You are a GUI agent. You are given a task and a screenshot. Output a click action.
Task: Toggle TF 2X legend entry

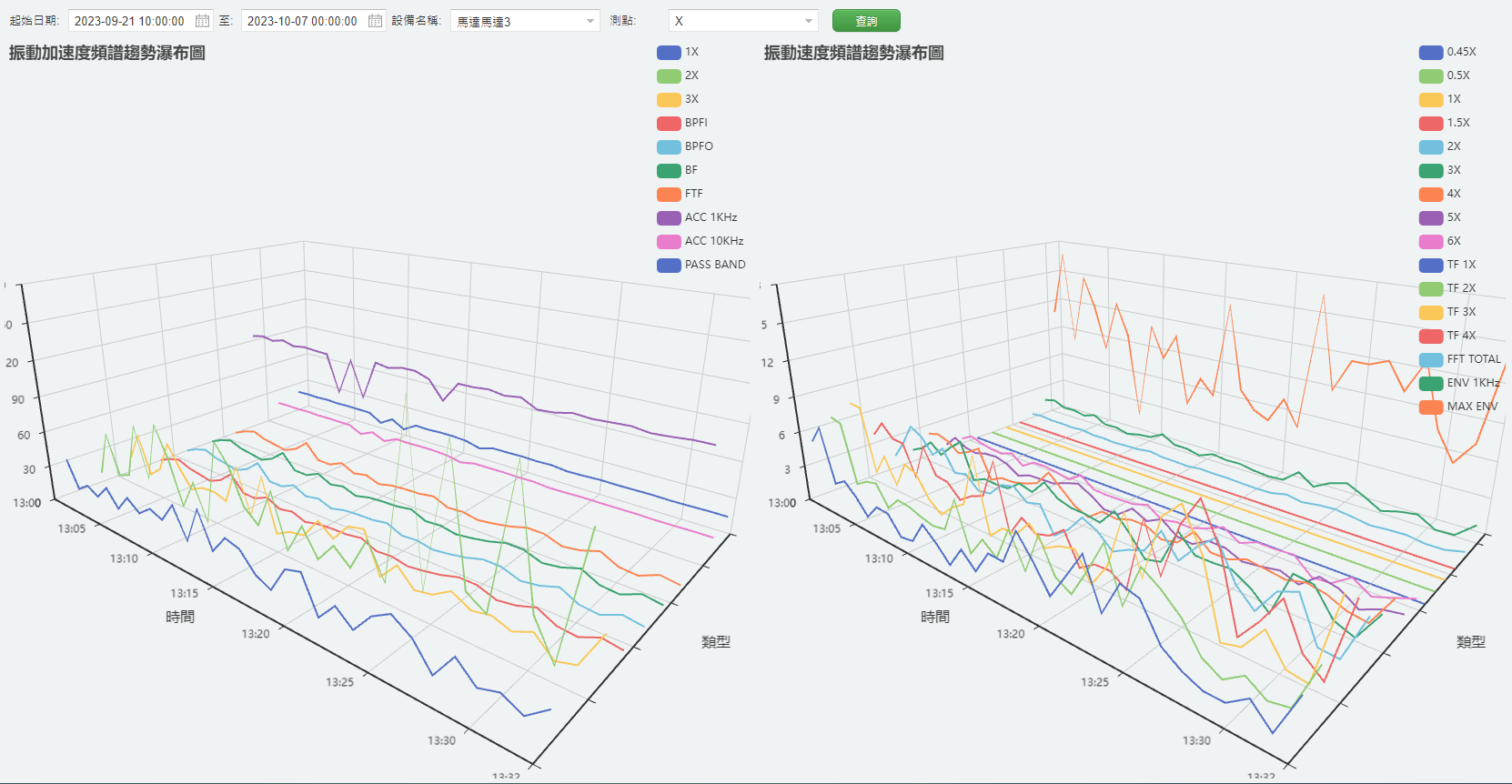click(x=1448, y=288)
